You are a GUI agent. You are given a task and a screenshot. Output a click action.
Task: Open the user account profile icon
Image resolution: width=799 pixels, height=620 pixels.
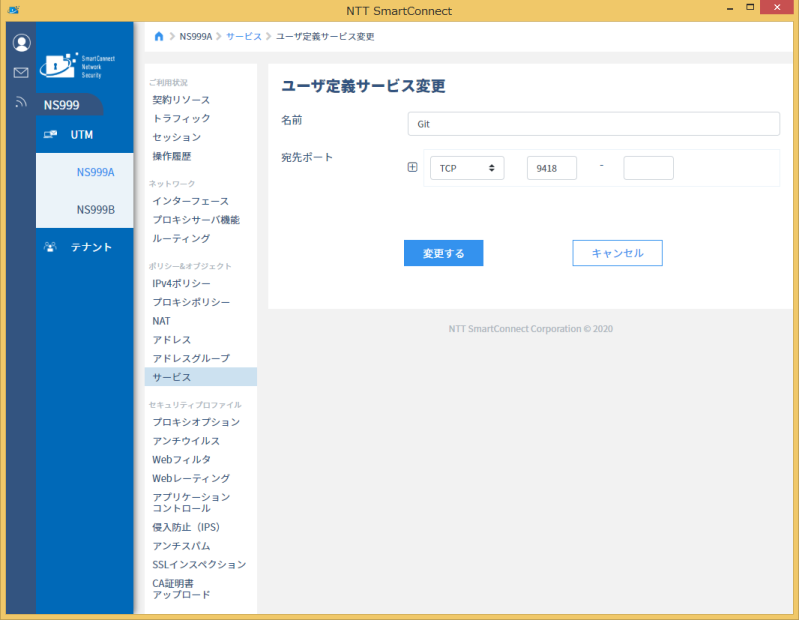21,43
